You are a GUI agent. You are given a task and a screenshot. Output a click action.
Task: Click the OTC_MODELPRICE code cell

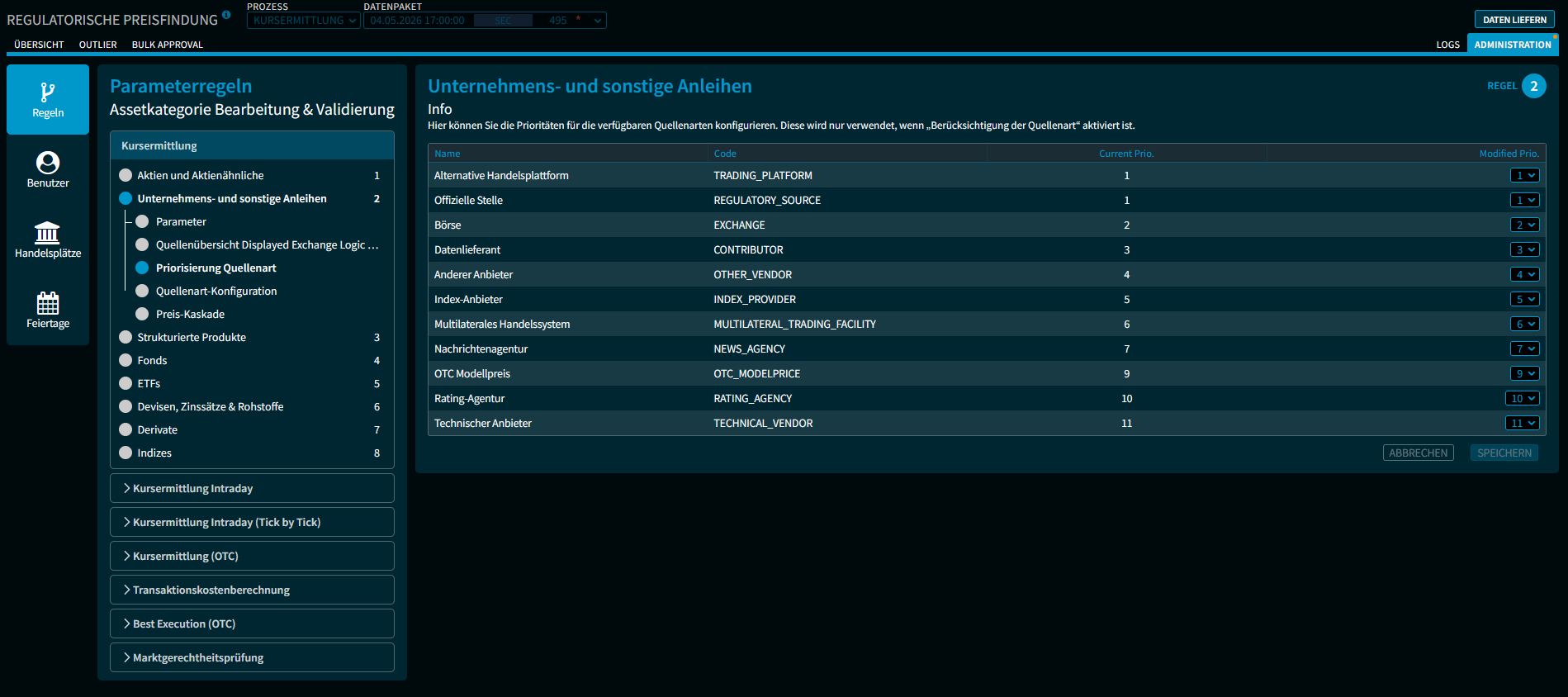(x=756, y=373)
